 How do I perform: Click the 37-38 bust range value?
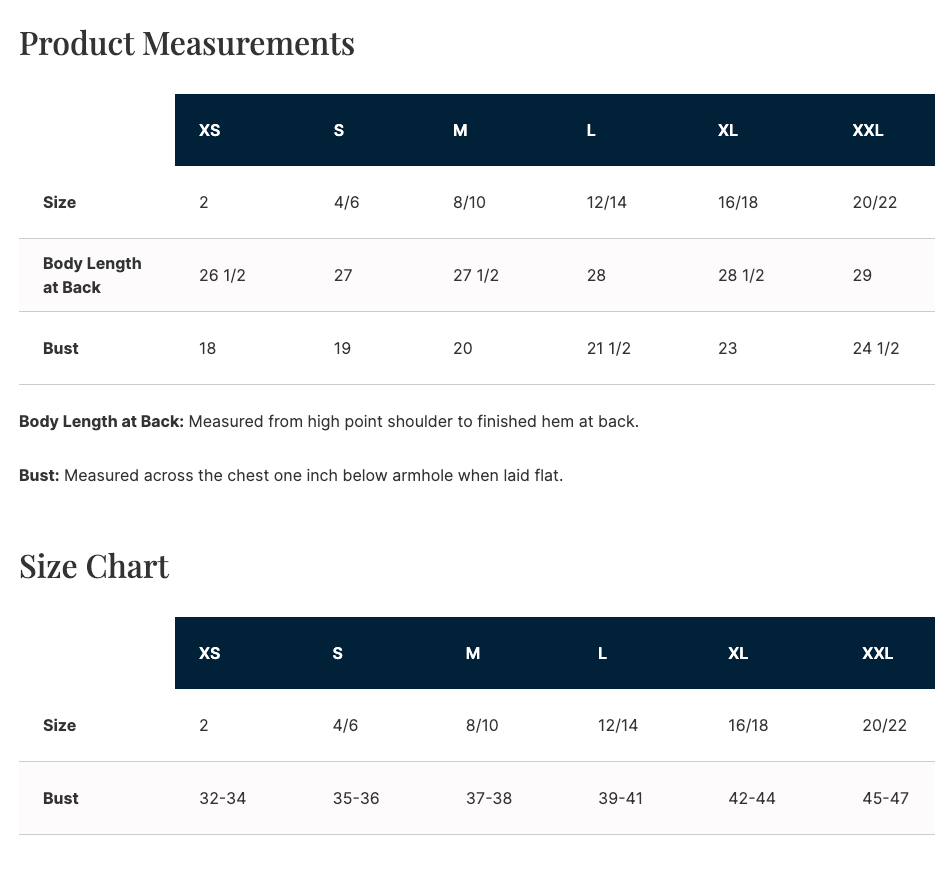point(489,798)
